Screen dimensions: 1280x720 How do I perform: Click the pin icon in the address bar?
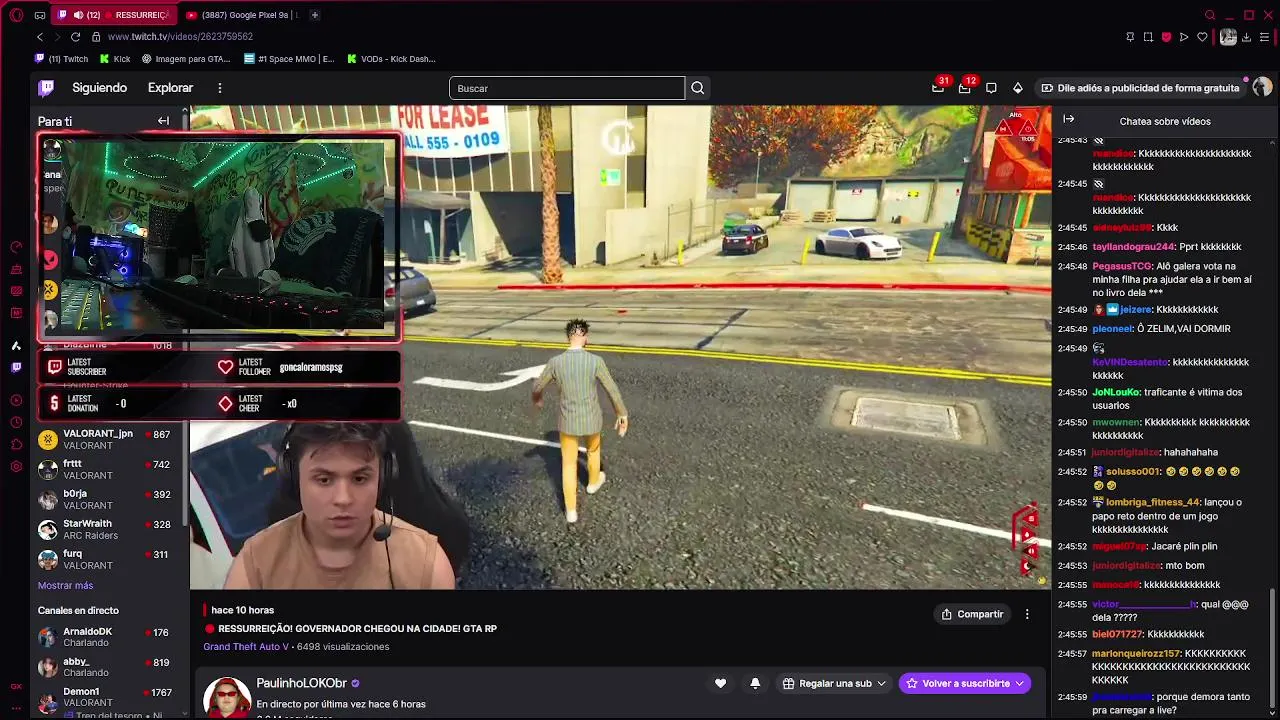tap(1130, 37)
